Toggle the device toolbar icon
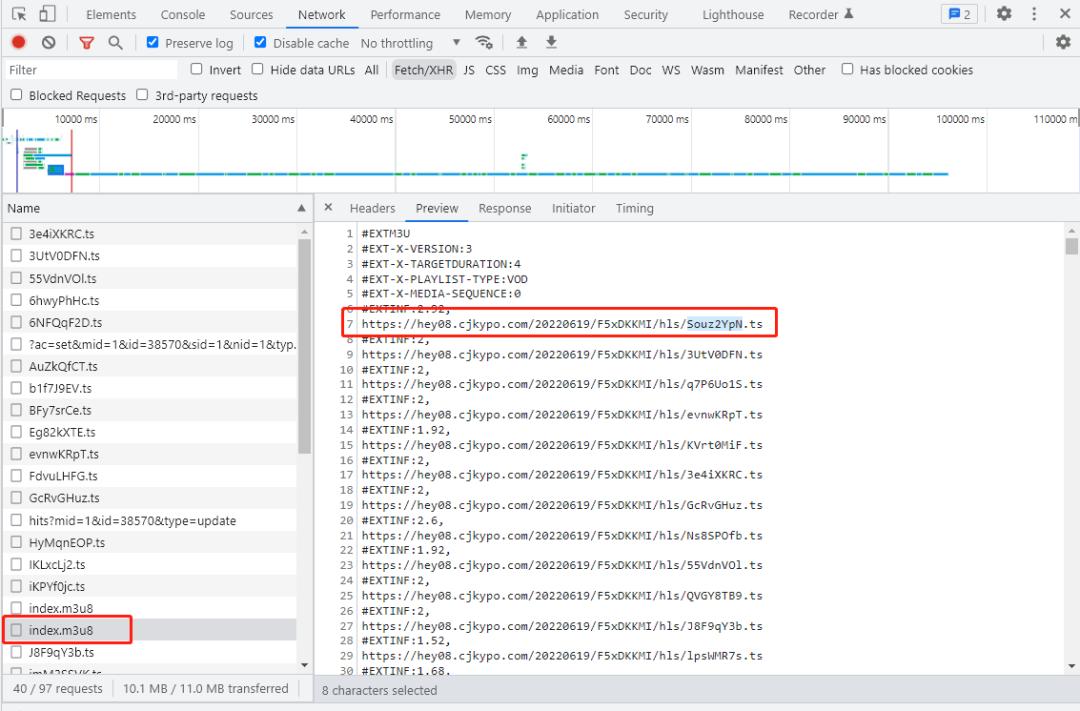This screenshot has width=1080, height=711. click(47, 14)
